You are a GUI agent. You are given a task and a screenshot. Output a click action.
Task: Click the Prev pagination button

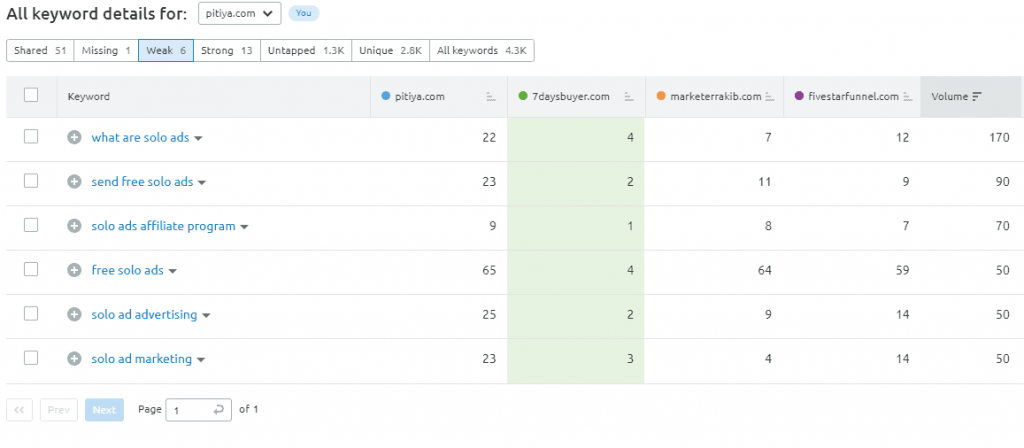click(59, 410)
